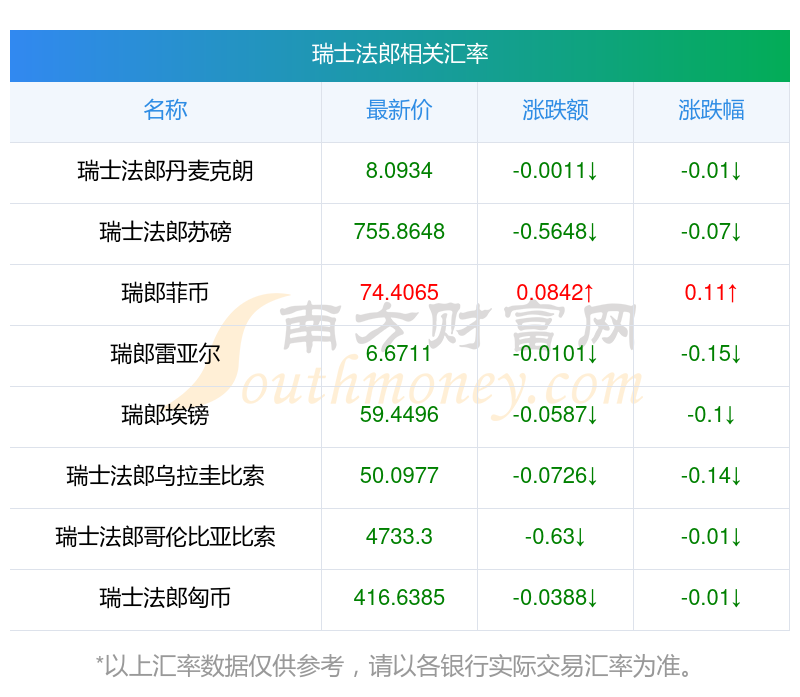800x697 pixels.
Task: Open the 瑞士法郎丹麦克朗 row name
Action: click(x=165, y=171)
